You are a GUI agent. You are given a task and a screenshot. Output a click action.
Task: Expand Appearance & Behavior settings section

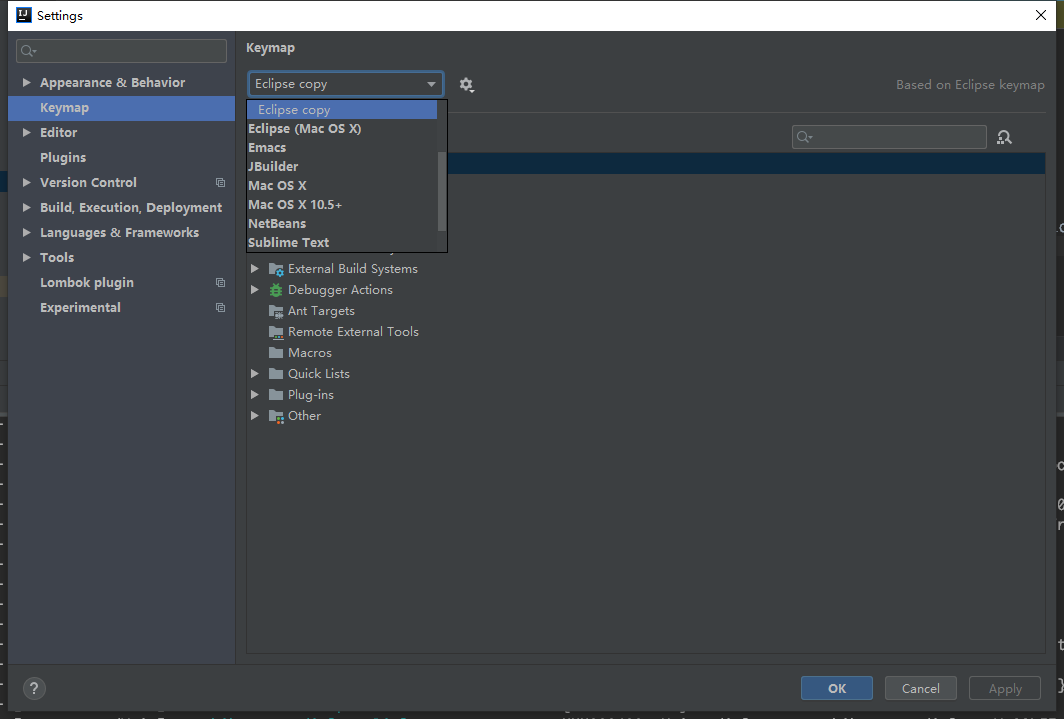pos(26,82)
